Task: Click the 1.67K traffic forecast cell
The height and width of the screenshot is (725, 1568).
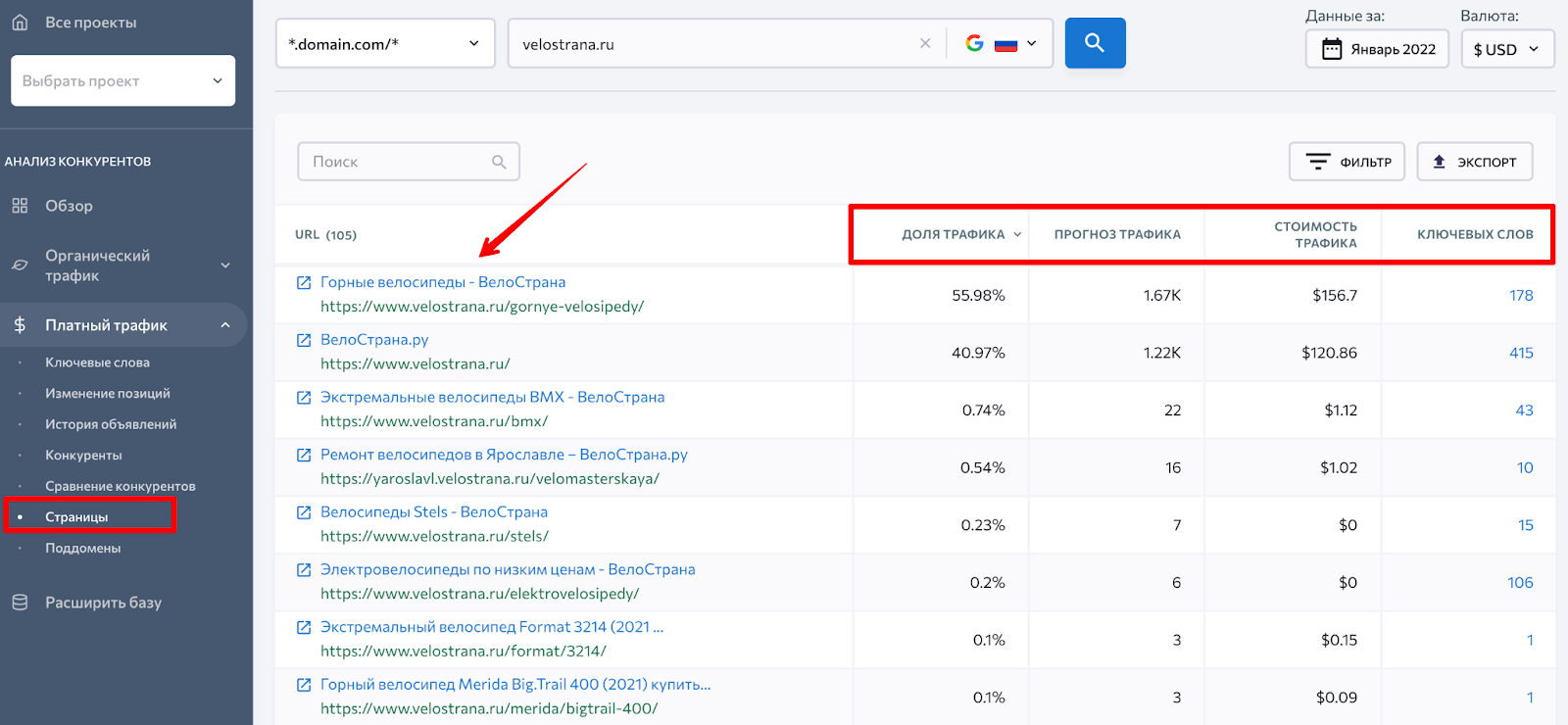Action: coord(1162,295)
